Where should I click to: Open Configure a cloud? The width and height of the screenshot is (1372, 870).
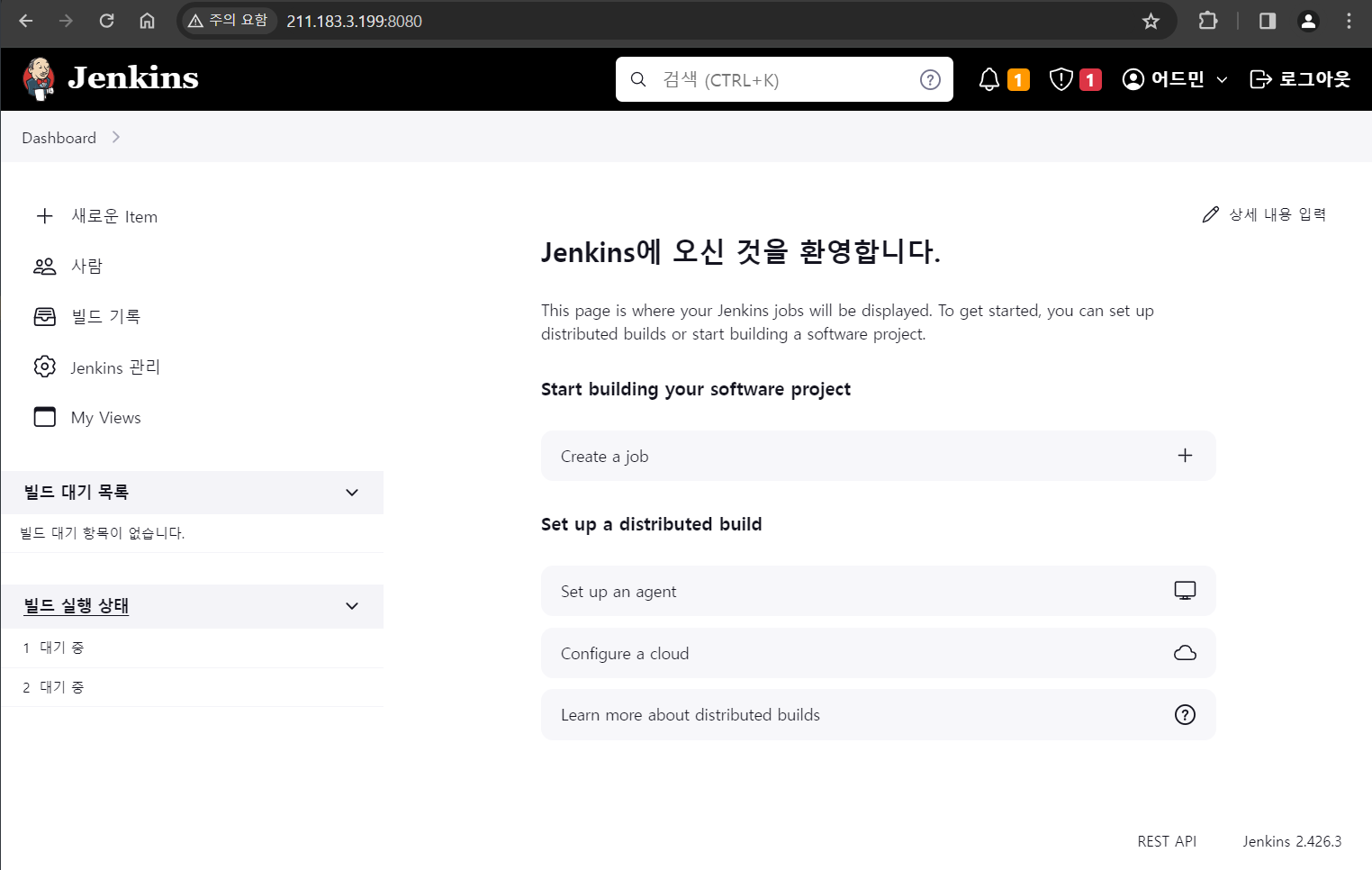[878, 653]
